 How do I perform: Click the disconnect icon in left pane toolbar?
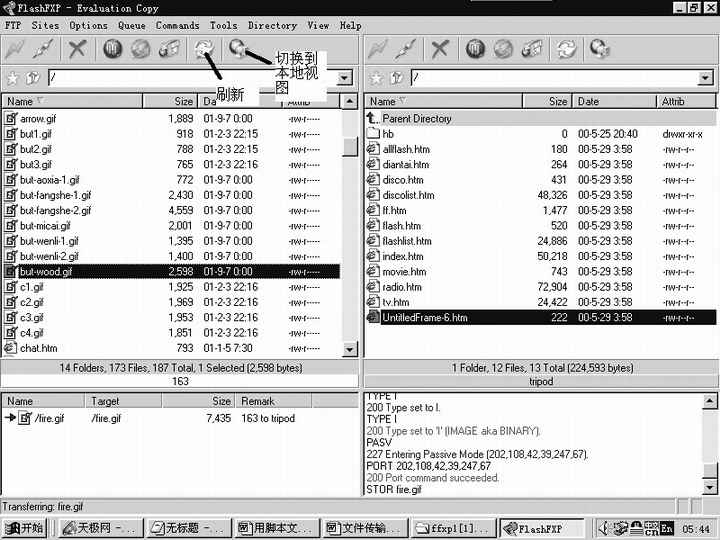click(45, 48)
